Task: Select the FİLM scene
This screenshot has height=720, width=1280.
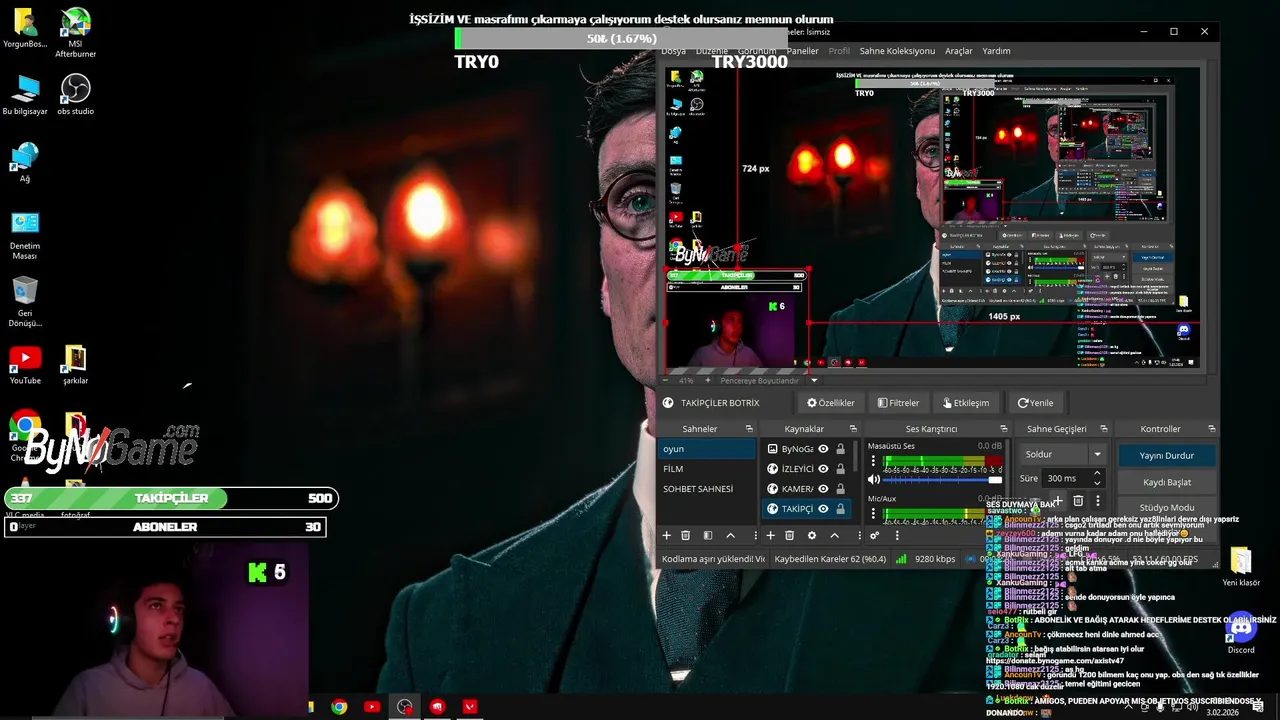Action: 707,469
